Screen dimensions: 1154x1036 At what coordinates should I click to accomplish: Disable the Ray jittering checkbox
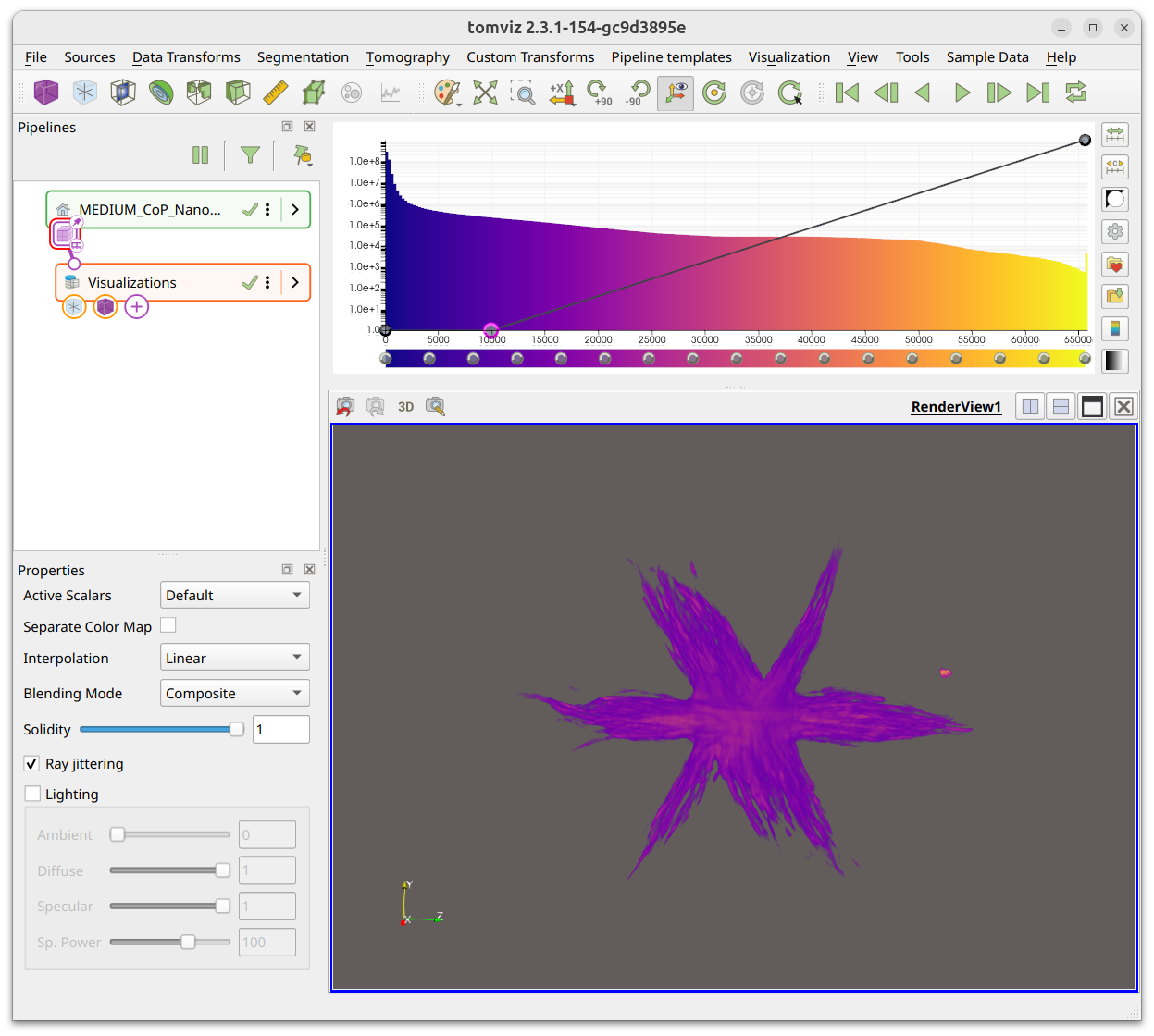click(31, 763)
